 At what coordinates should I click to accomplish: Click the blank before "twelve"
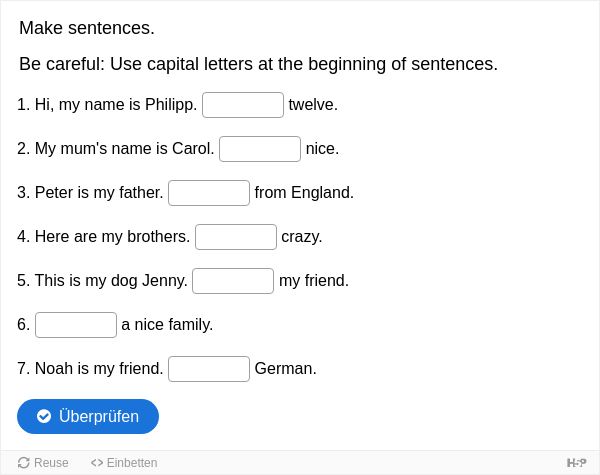coord(243,105)
